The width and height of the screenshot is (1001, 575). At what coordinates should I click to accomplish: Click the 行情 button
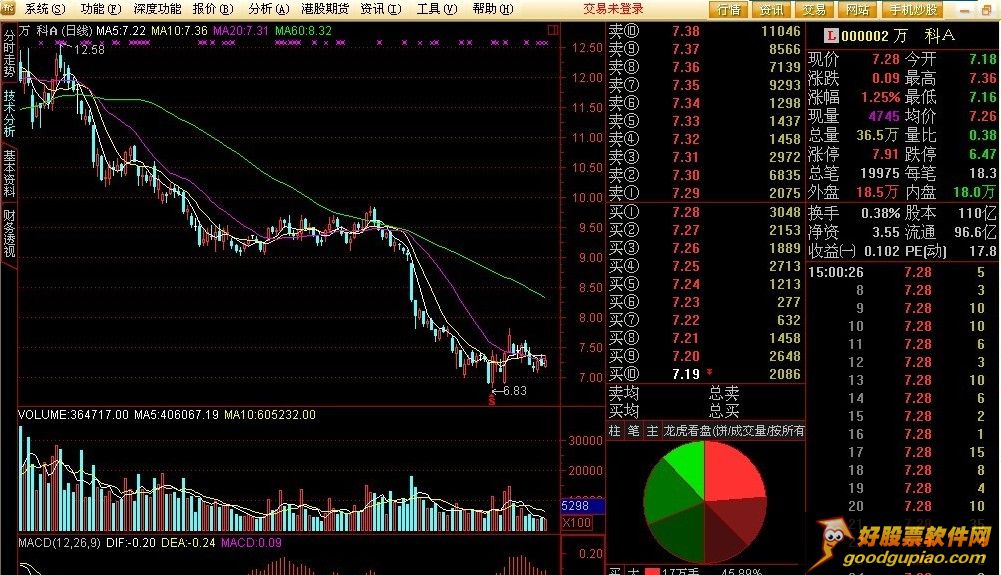(728, 10)
